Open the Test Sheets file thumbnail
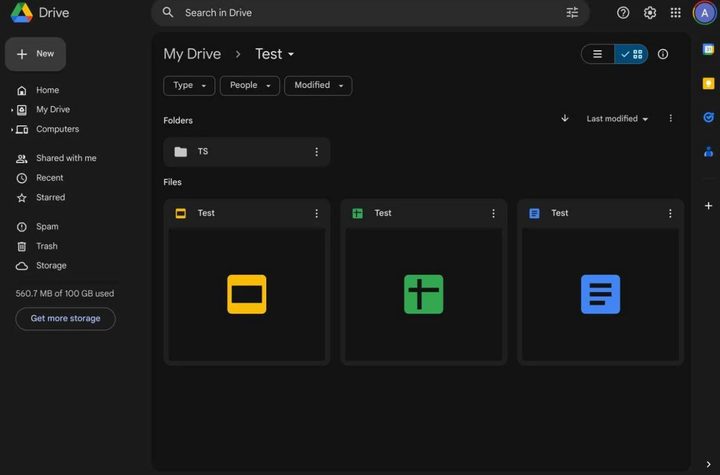This screenshot has width=720, height=475. [423, 294]
